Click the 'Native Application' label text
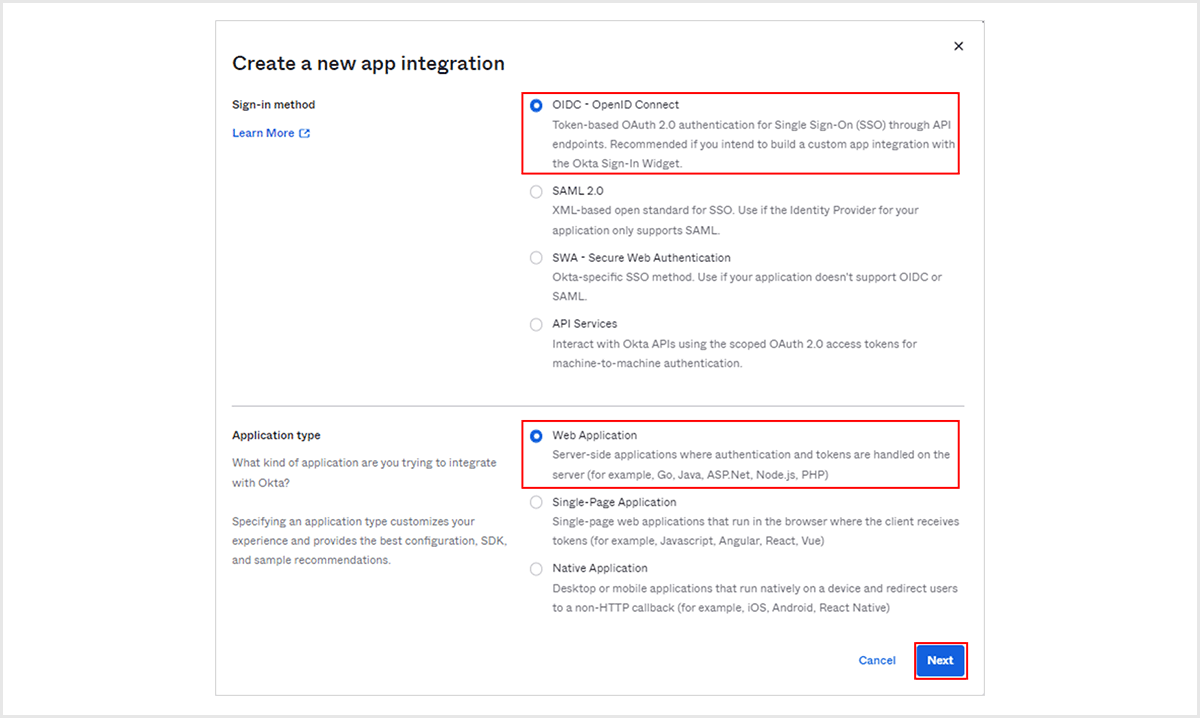Screen dimensions: 1200x718 coord(599,568)
